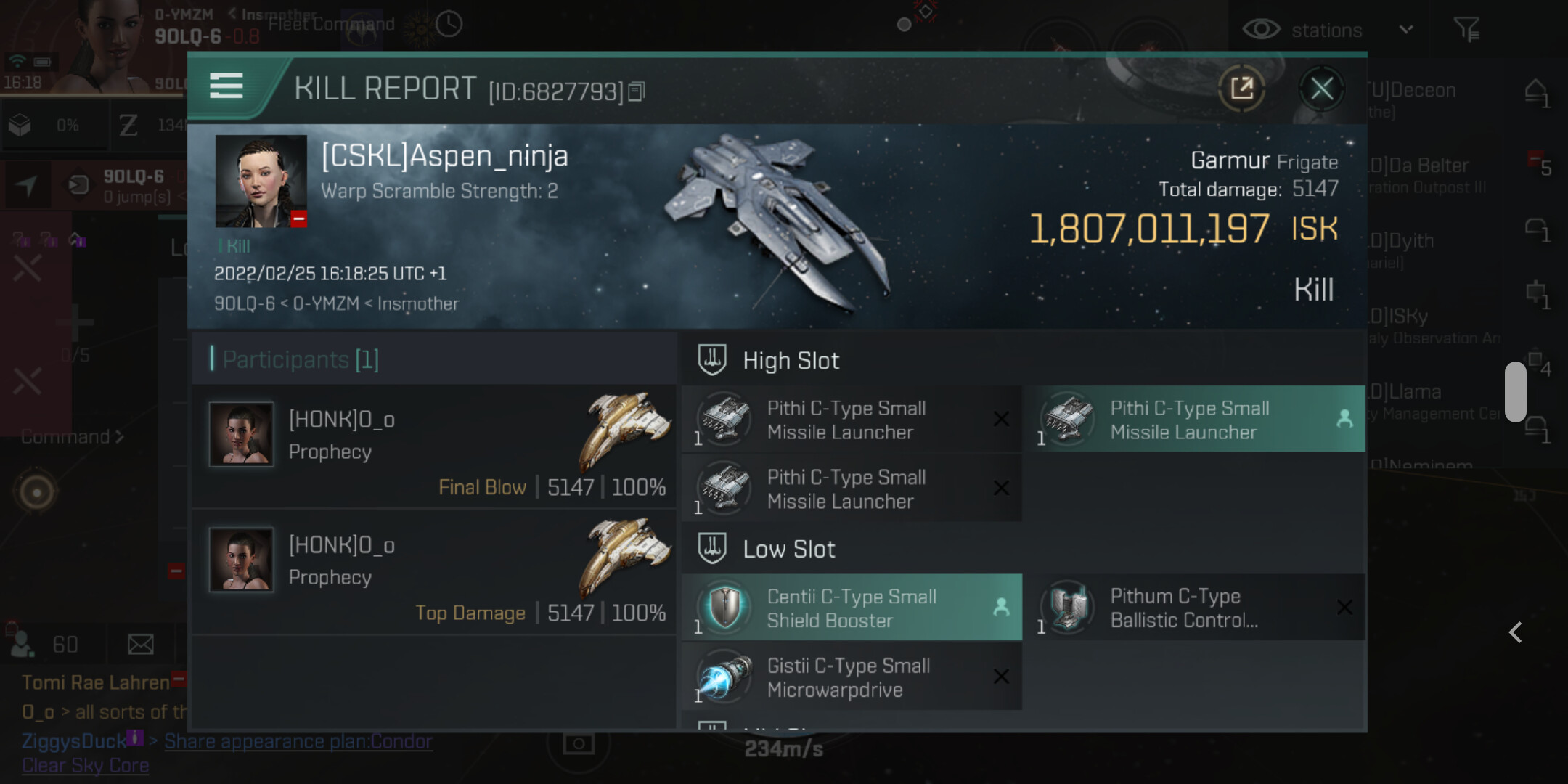1568x784 pixels.
Task: Open the Fleet Command clock icon
Action: point(449,25)
